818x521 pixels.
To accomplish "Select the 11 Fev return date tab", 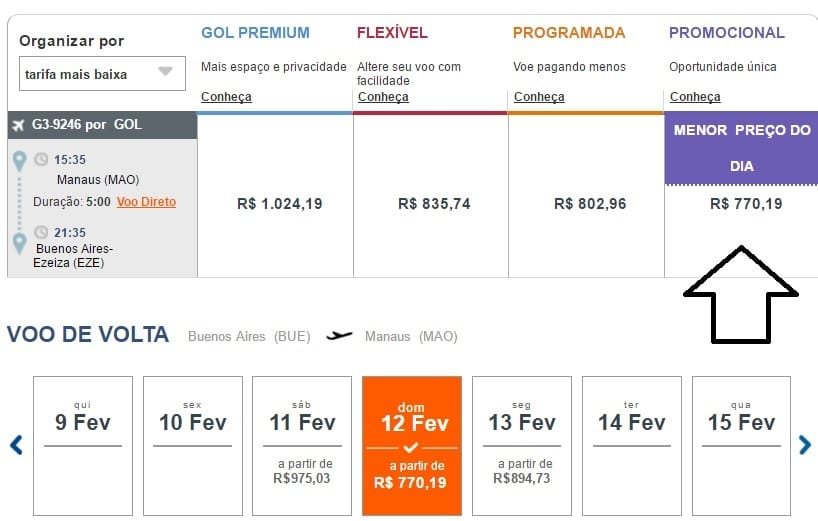I will (x=302, y=446).
